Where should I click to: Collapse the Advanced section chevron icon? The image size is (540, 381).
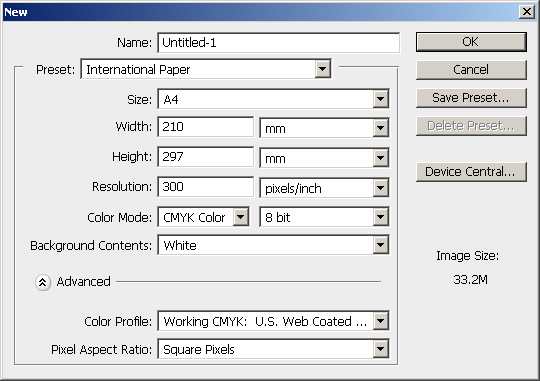click(x=43, y=282)
